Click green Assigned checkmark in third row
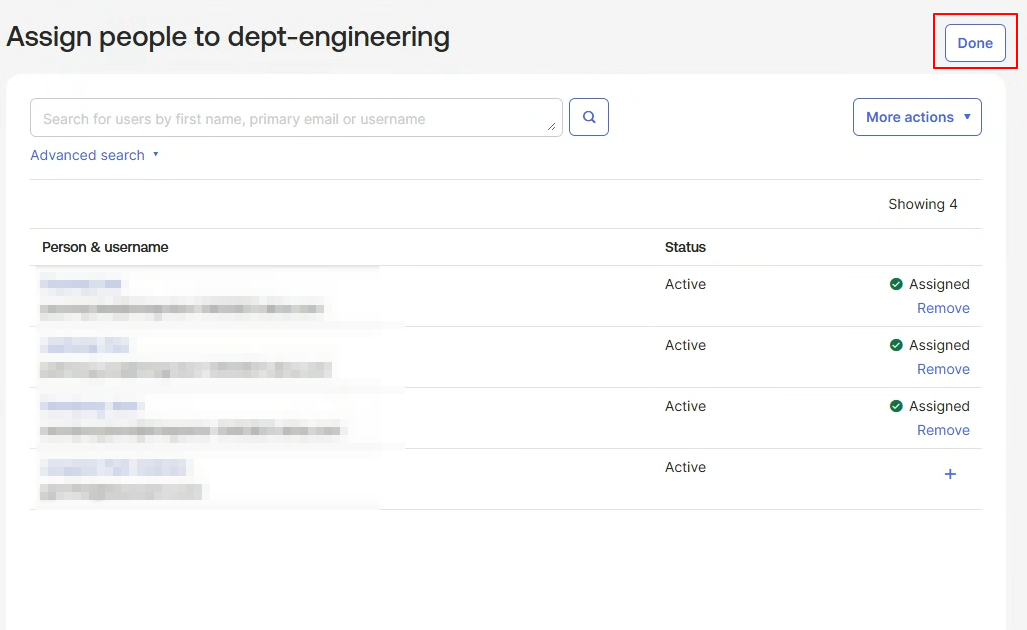1027x630 pixels. (x=896, y=405)
